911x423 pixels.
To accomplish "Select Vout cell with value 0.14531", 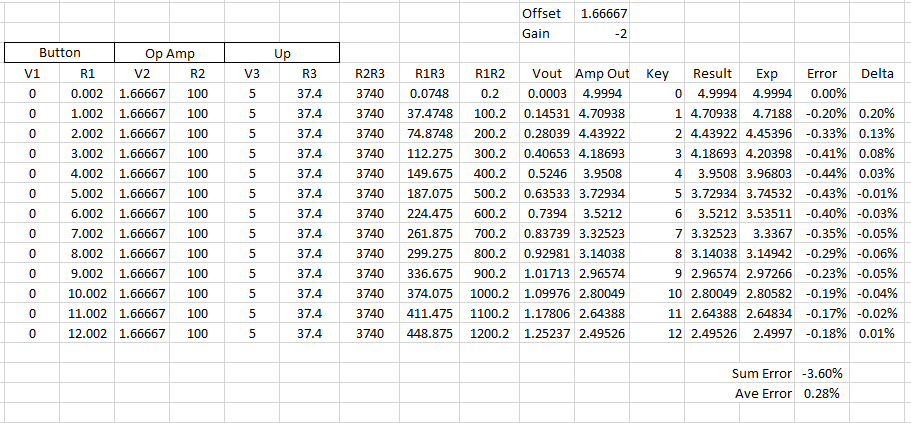I will pos(547,114).
